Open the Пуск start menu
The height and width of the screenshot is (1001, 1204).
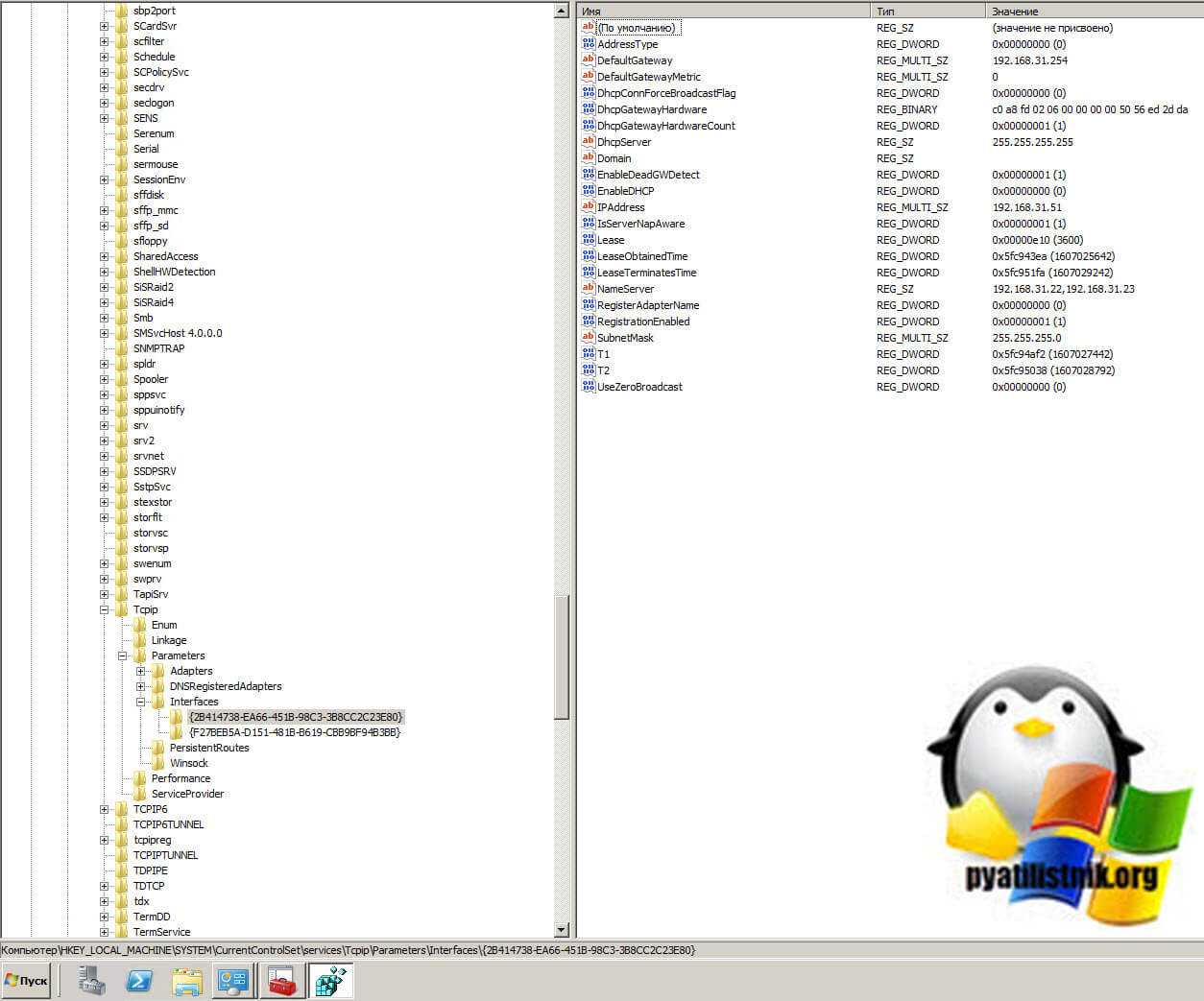26,981
